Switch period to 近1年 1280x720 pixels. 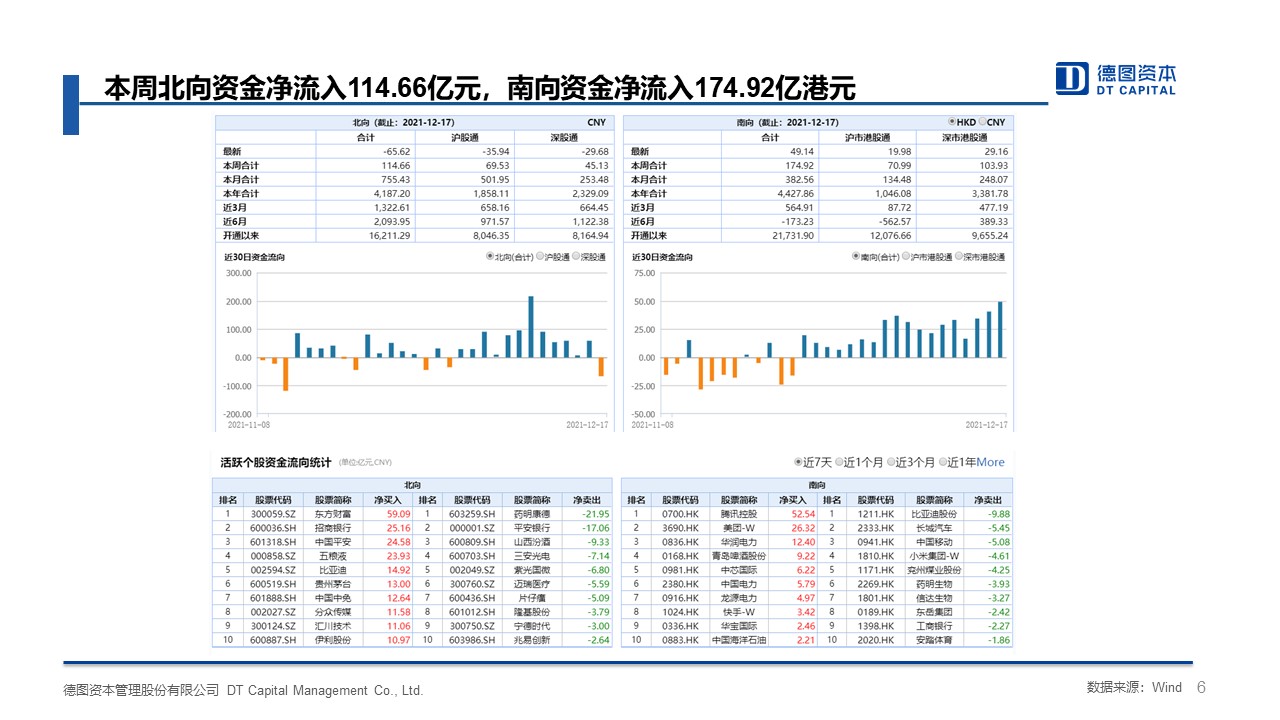942,463
